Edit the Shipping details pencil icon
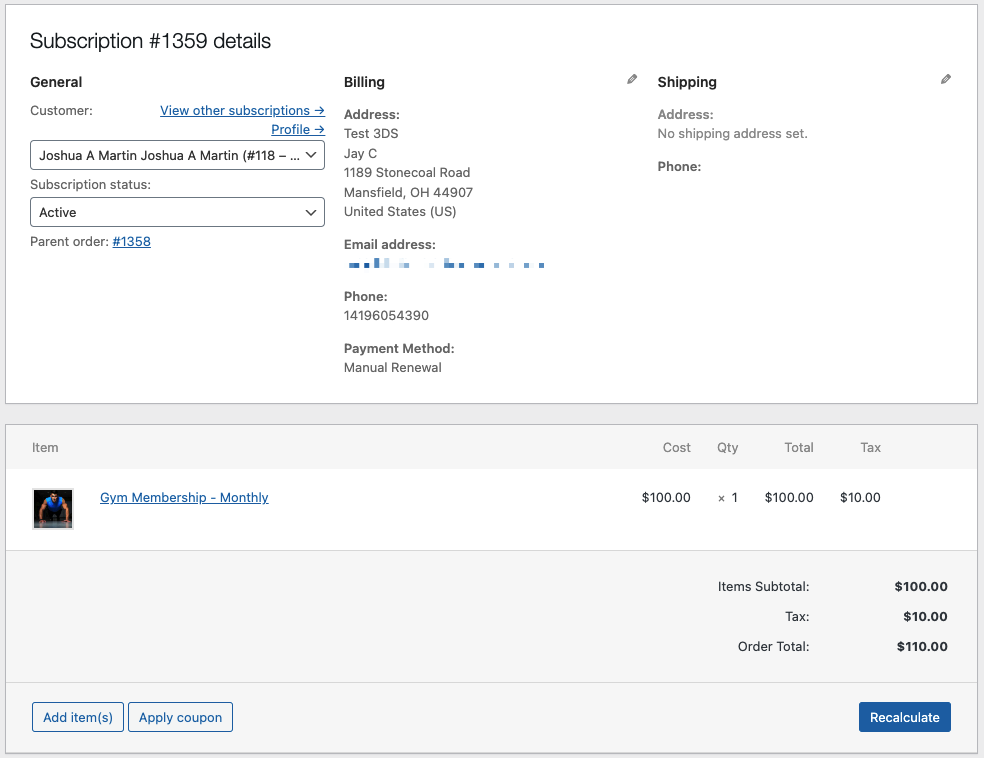Viewport: 984px width, 758px height. click(945, 78)
